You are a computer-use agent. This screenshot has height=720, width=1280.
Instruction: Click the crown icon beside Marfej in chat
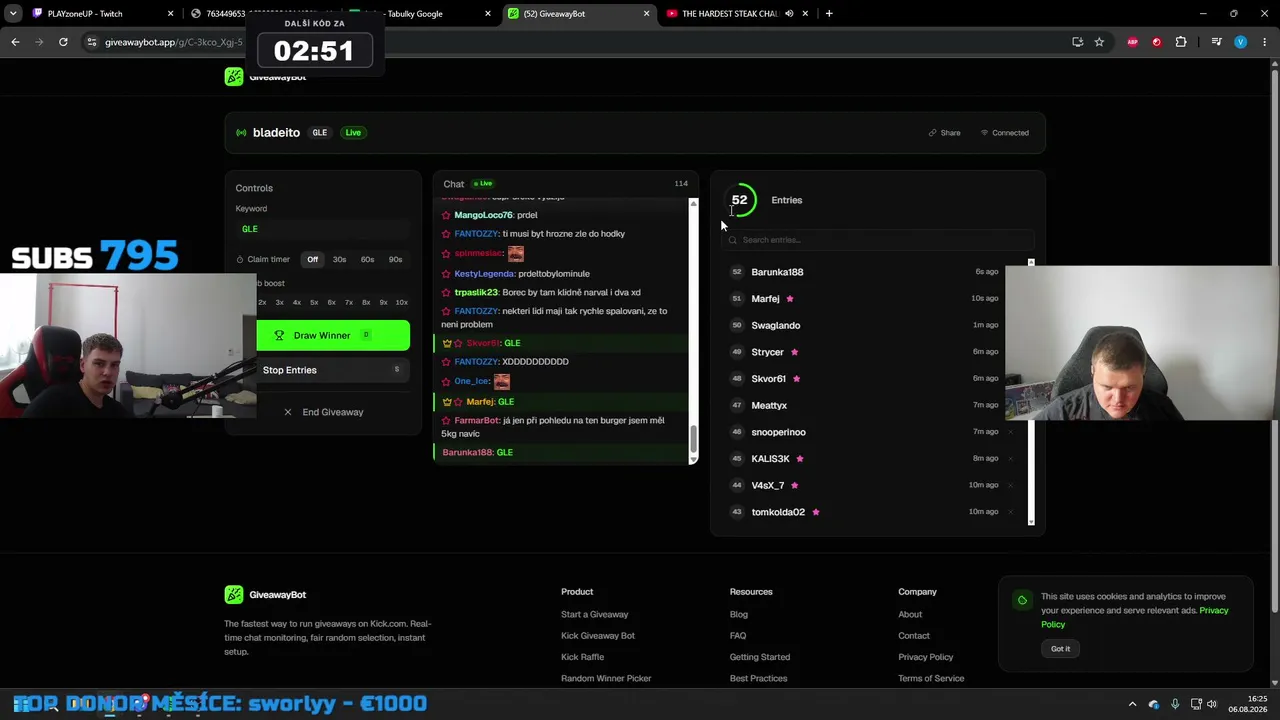[x=447, y=402]
